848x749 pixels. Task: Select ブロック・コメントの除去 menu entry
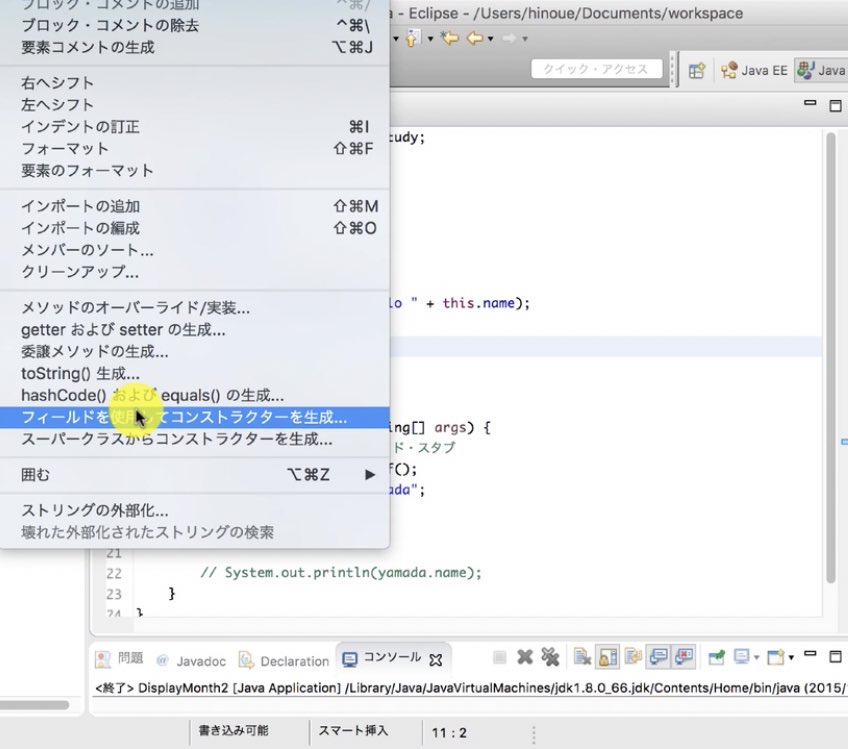point(195,25)
